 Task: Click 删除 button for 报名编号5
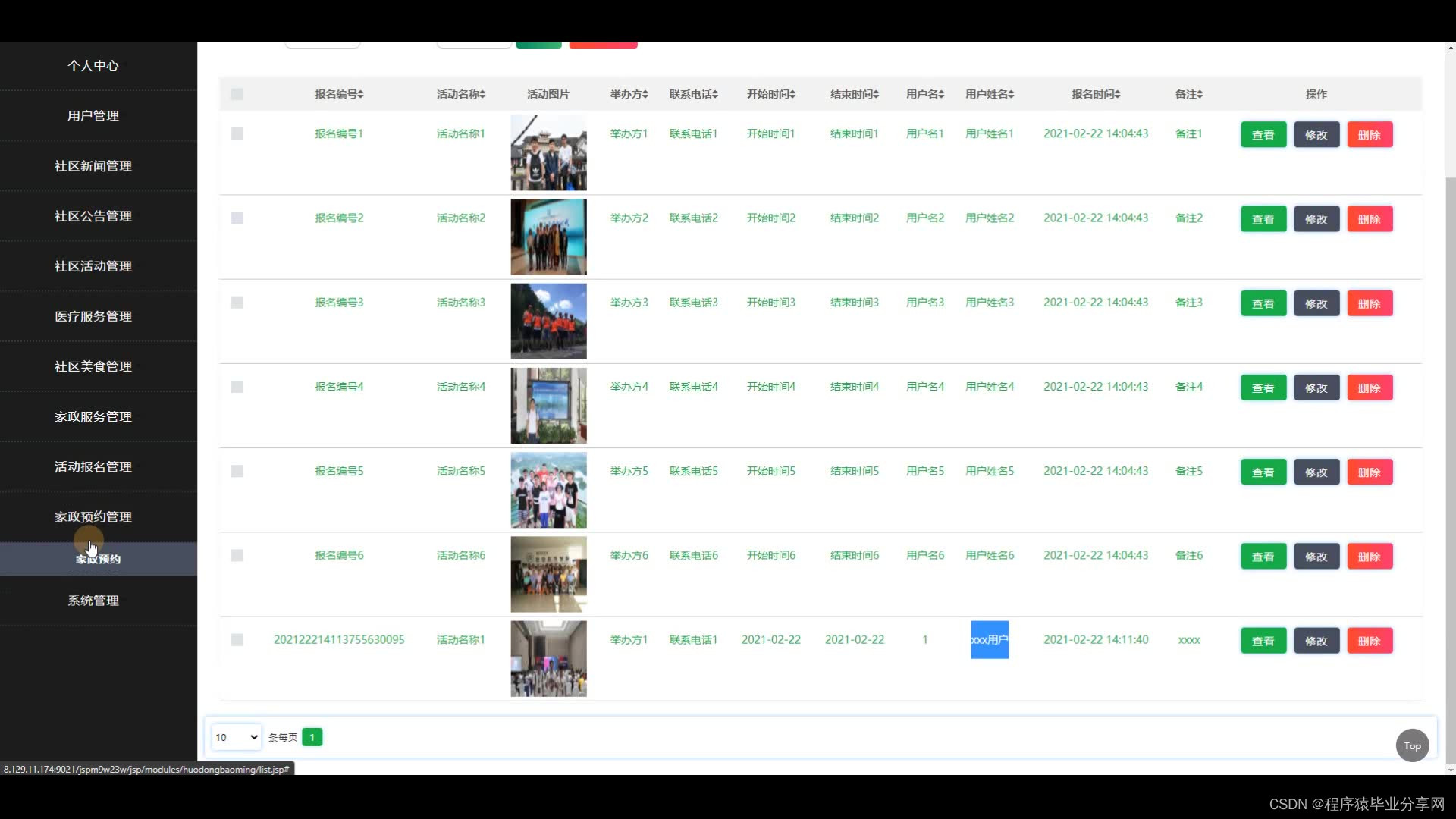(1369, 472)
